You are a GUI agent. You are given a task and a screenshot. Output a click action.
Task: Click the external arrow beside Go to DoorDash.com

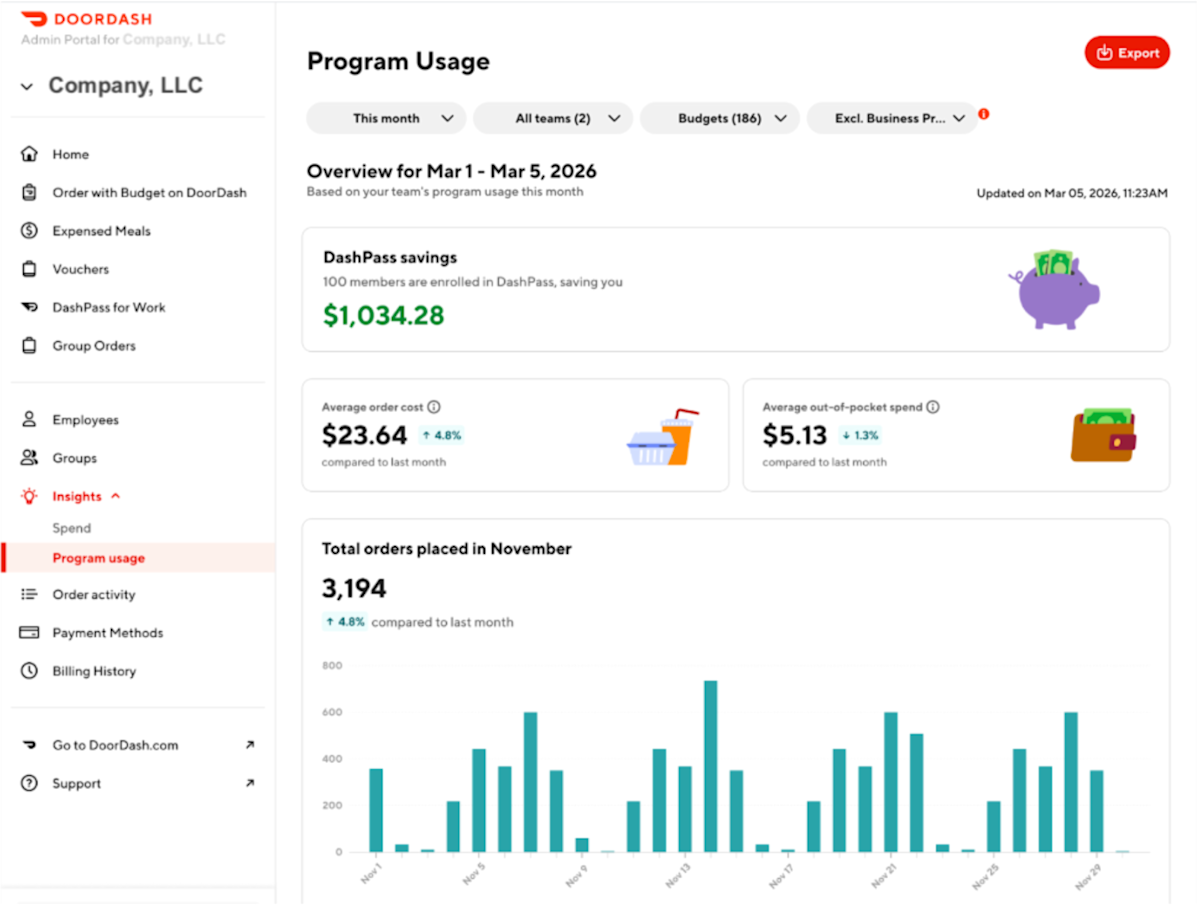[250, 745]
